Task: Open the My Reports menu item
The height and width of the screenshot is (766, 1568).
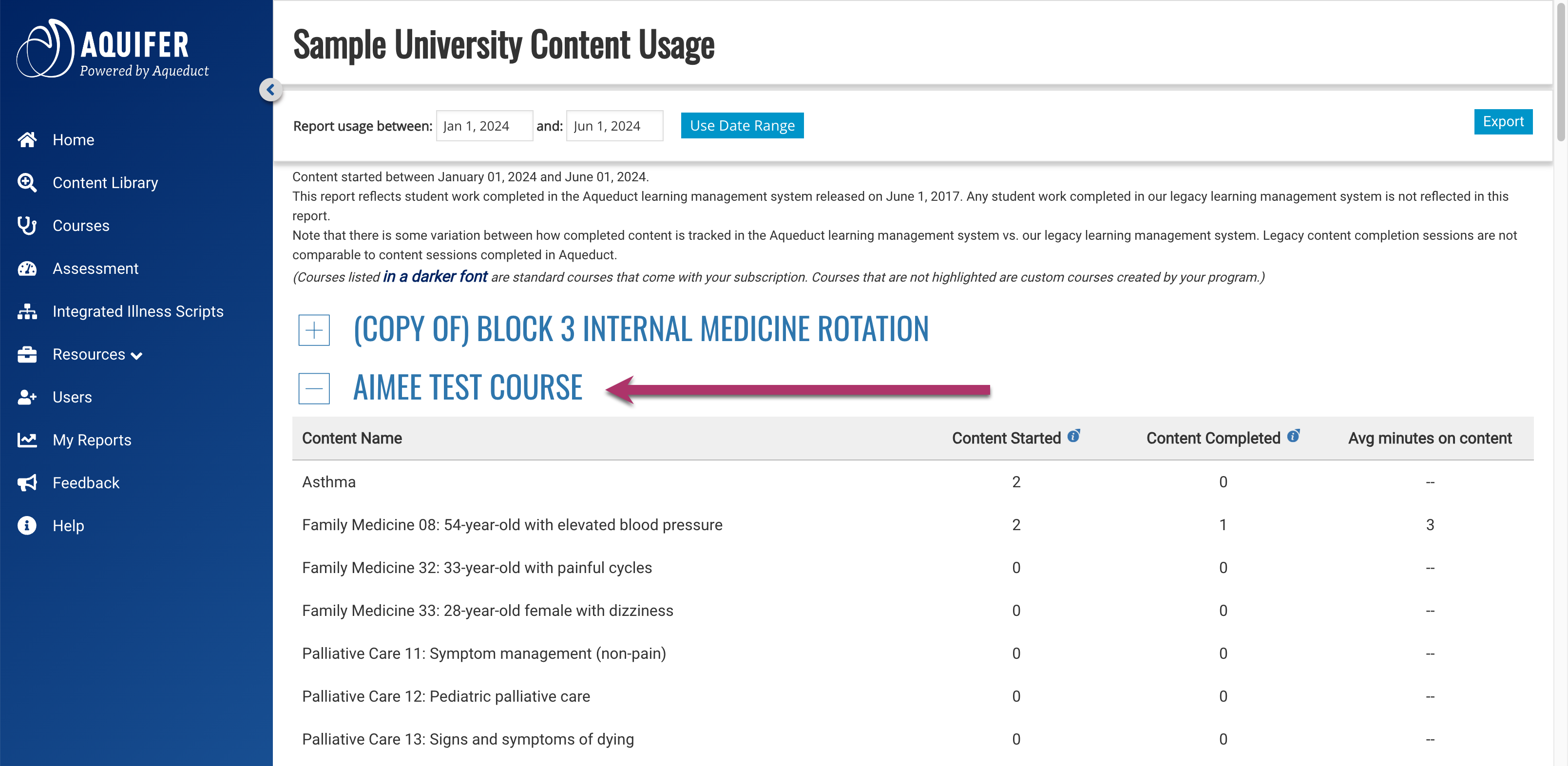Action: click(x=92, y=440)
